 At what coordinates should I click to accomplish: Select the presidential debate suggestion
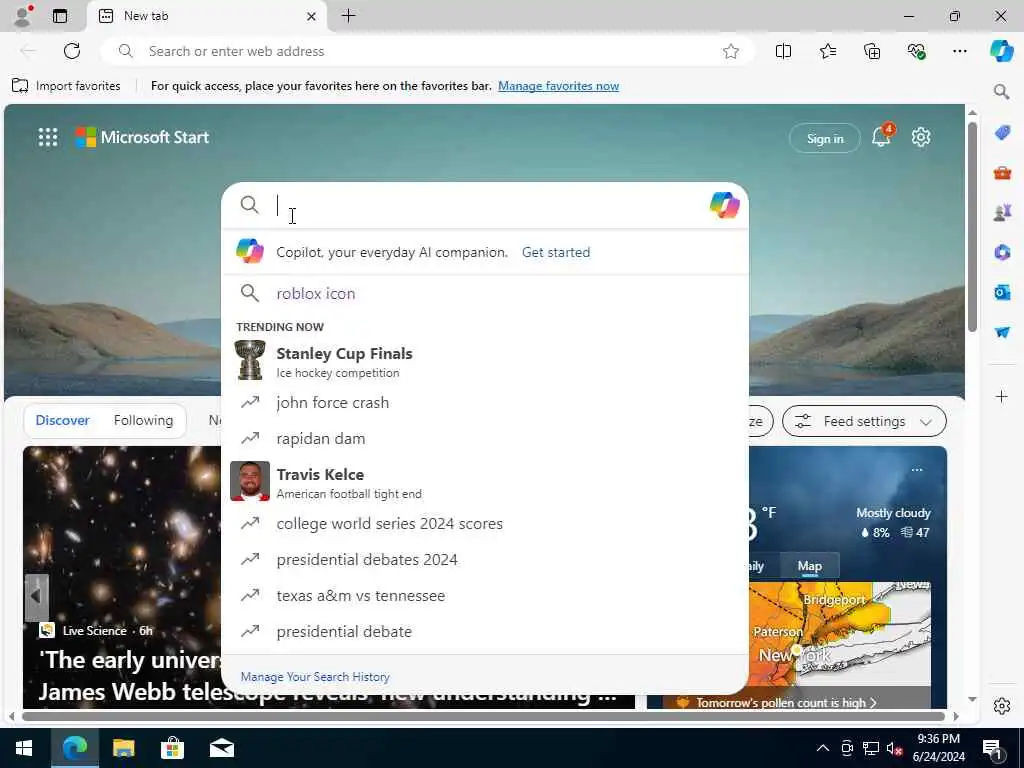(x=485, y=632)
